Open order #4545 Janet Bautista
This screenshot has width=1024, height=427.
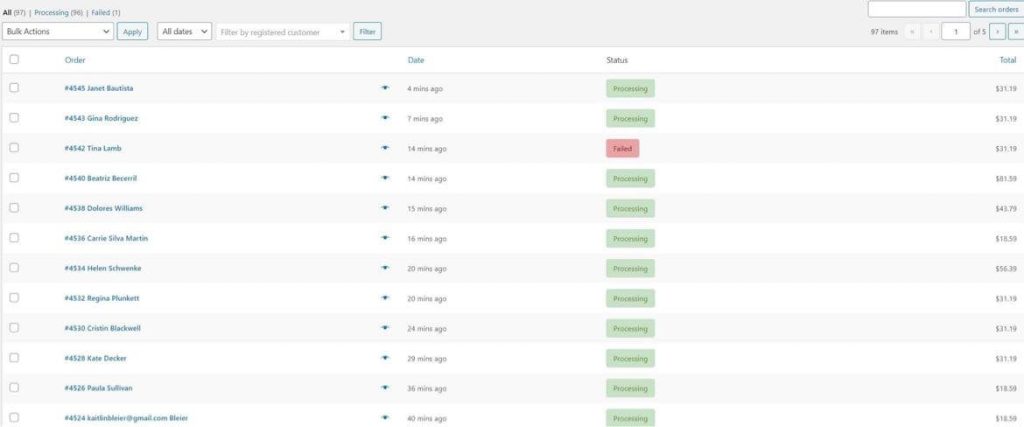(99, 88)
